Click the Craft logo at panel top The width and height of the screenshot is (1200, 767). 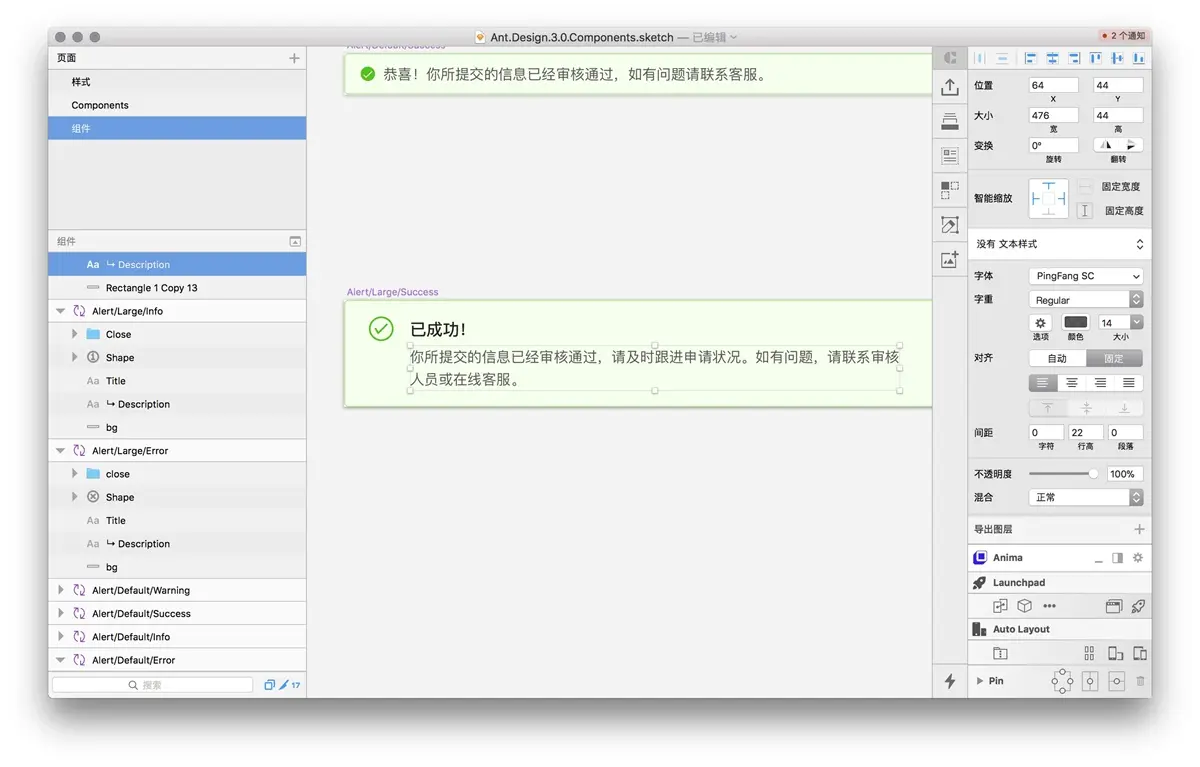(950, 58)
